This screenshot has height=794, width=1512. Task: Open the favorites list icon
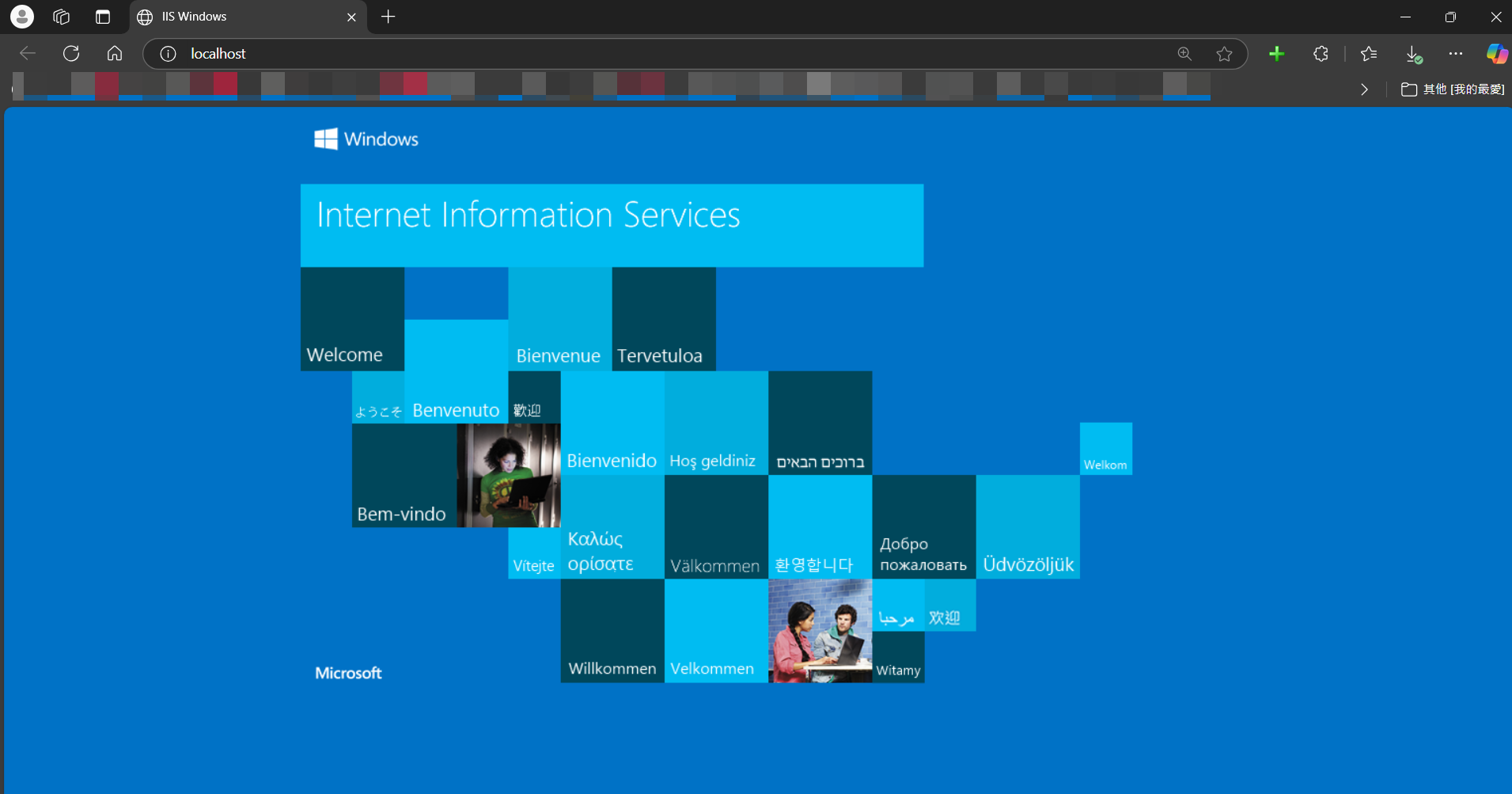[1369, 53]
